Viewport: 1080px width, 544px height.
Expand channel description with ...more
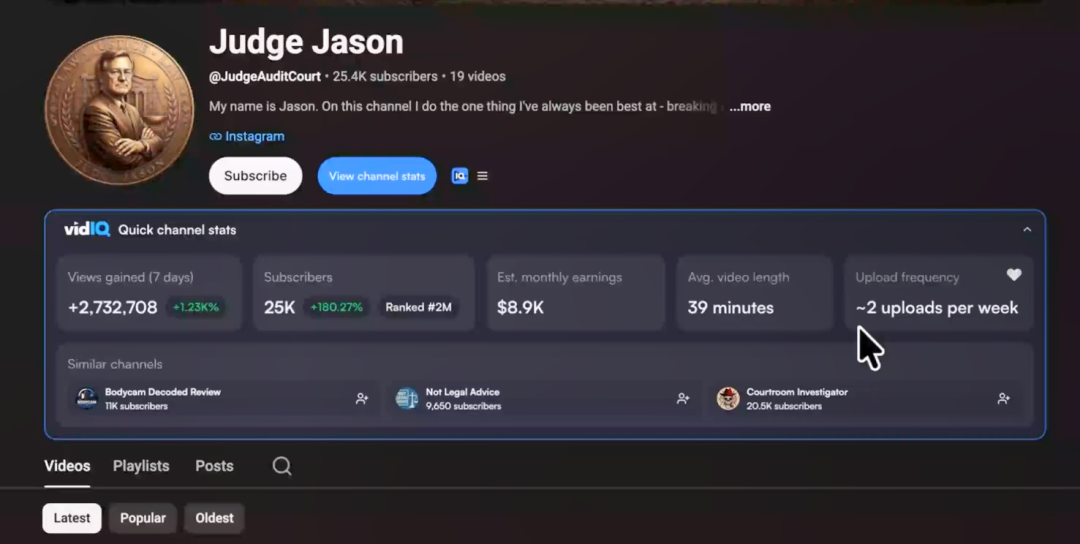tap(750, 107)
